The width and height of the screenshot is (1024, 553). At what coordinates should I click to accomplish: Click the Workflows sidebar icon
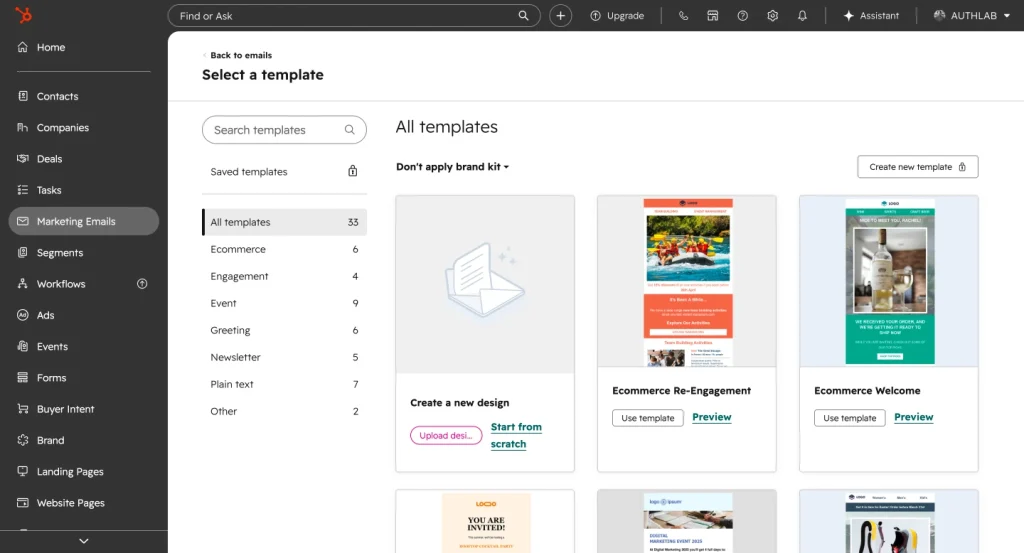(x=23, y=283)
